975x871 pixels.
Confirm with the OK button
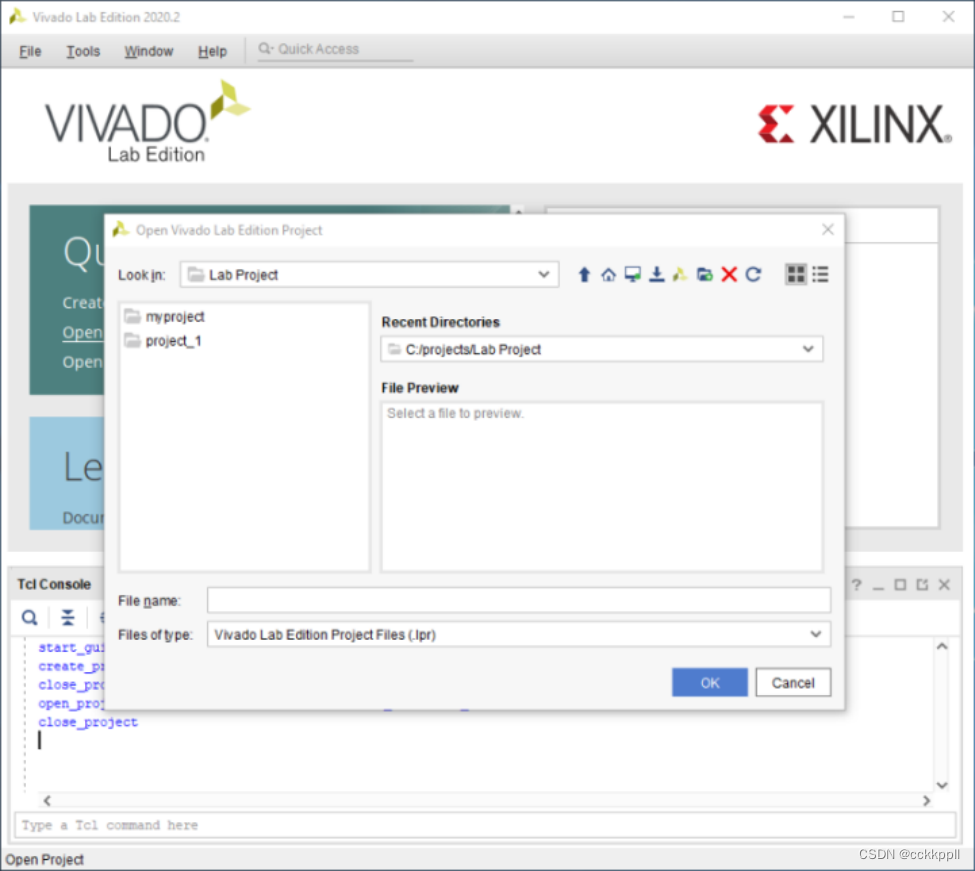[709, 683]
